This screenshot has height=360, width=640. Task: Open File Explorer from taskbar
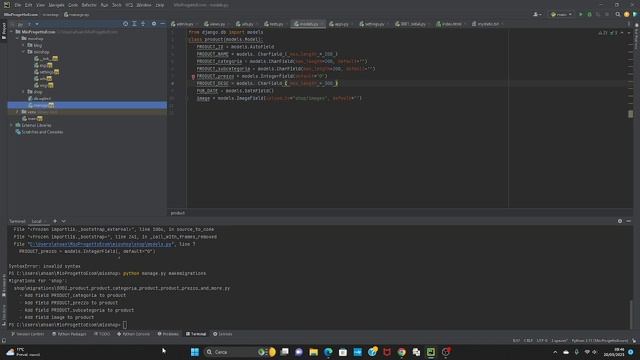click(313, 352)
